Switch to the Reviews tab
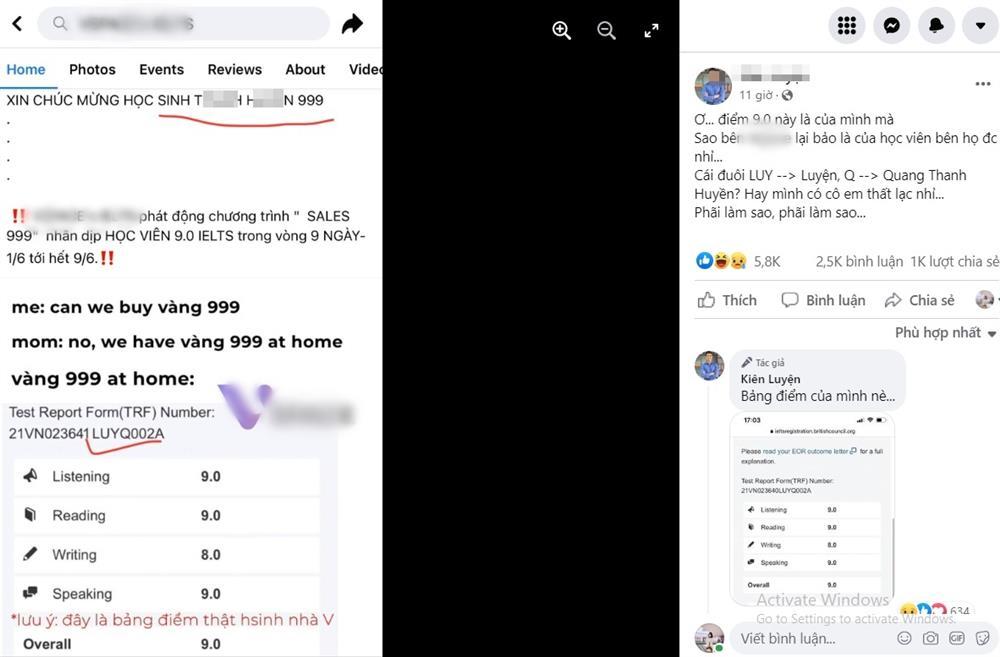 tap(235, 70)
